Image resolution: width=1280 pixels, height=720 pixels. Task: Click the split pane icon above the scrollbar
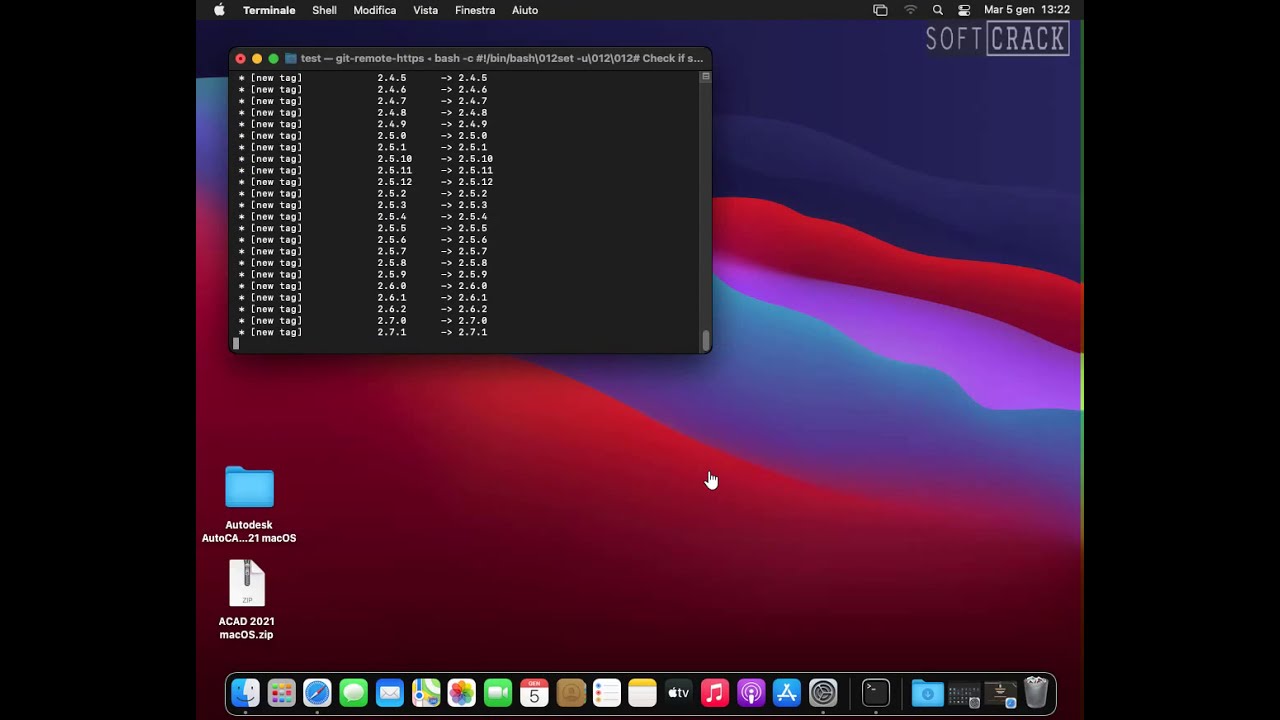click(706, 76)
